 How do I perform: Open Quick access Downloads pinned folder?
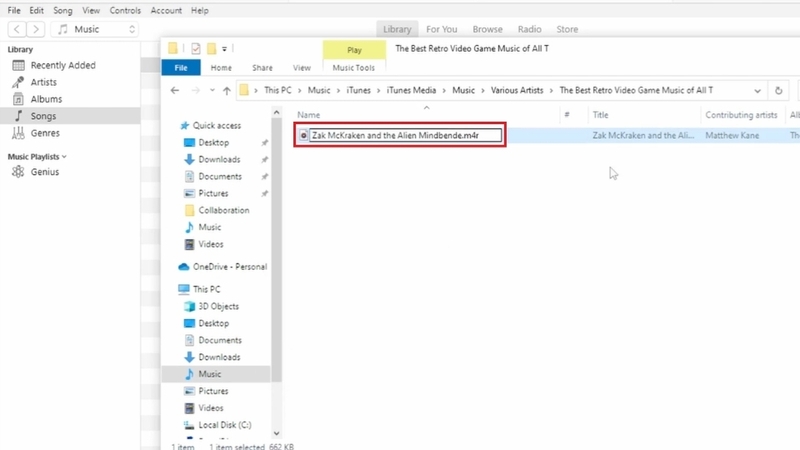point(219,159)
